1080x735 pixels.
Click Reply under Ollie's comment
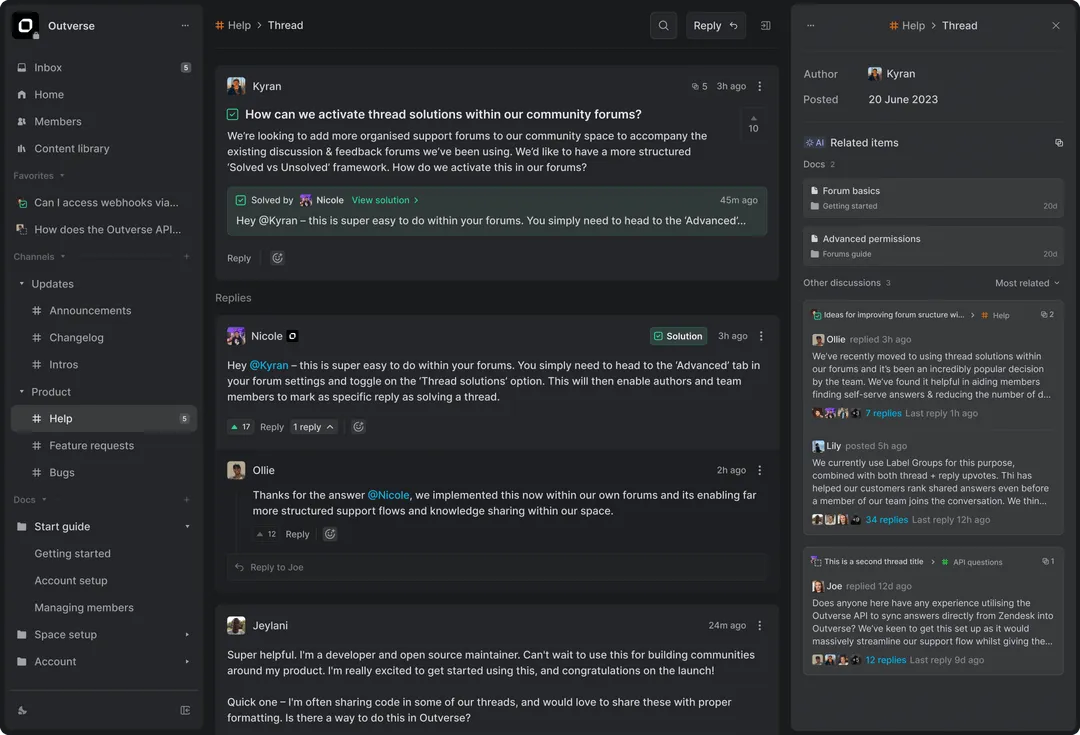click(298, 535)
